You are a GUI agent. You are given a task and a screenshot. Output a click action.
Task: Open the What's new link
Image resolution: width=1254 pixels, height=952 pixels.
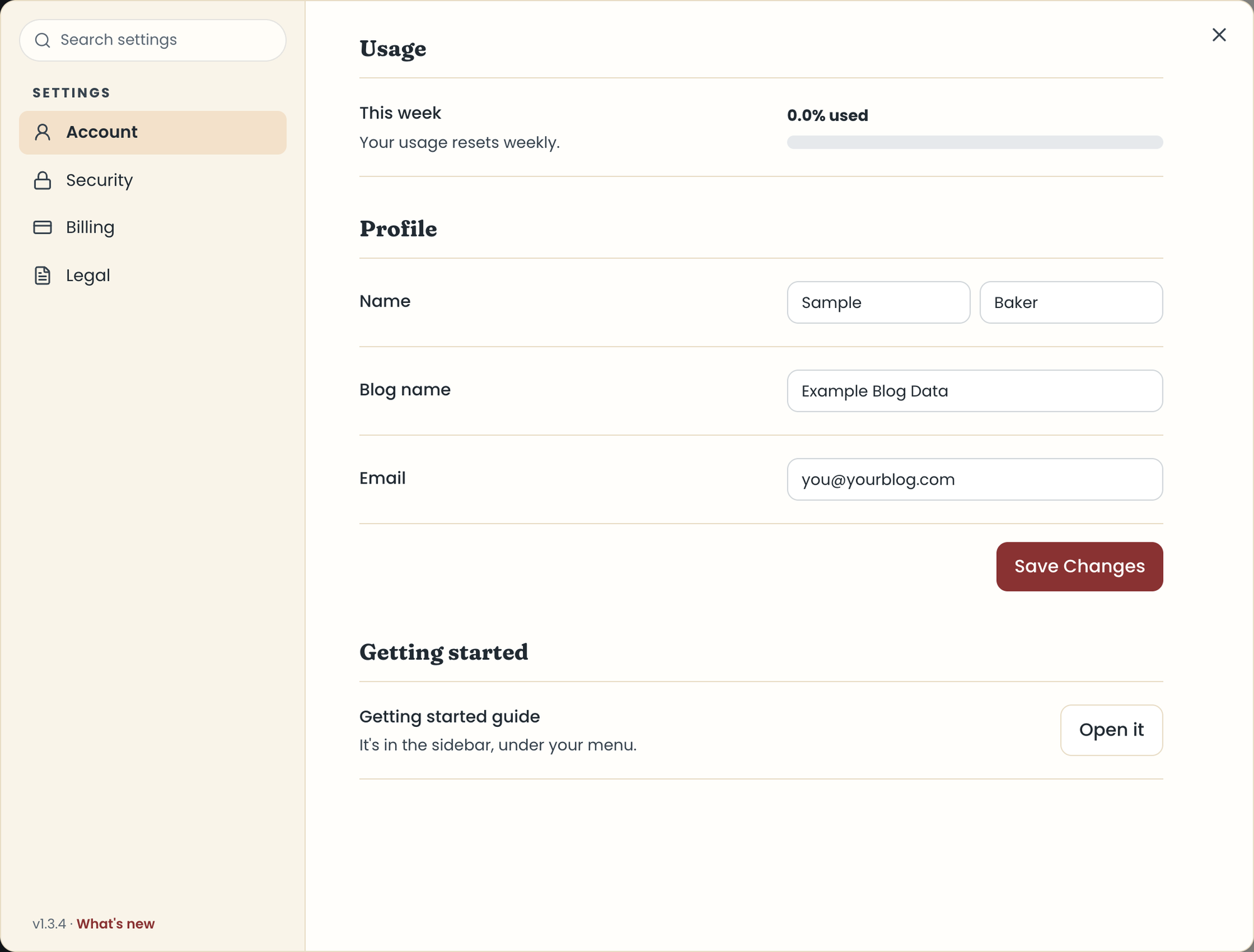click(x=115, y=924)
